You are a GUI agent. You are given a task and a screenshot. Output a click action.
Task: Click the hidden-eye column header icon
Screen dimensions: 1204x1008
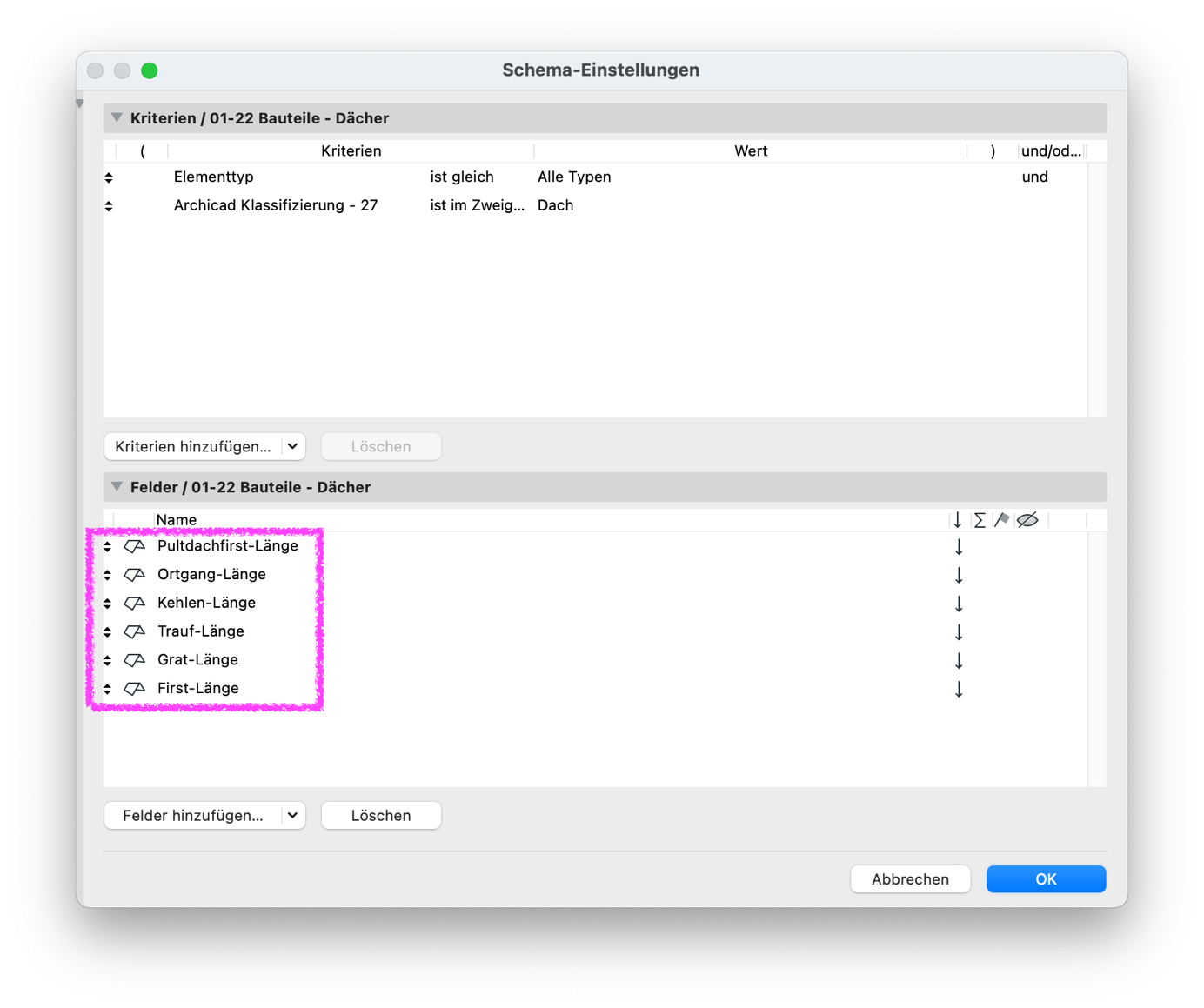[1027, 520]
